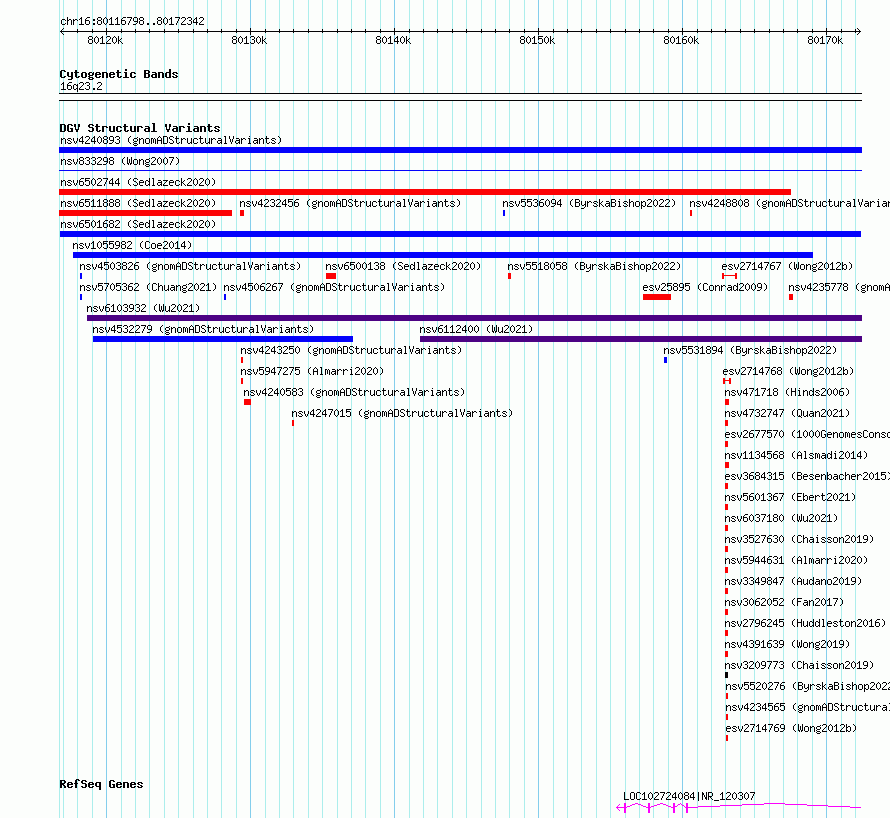Open nsv4503826 gnomADStructuralVariants label

click(190, 266)
